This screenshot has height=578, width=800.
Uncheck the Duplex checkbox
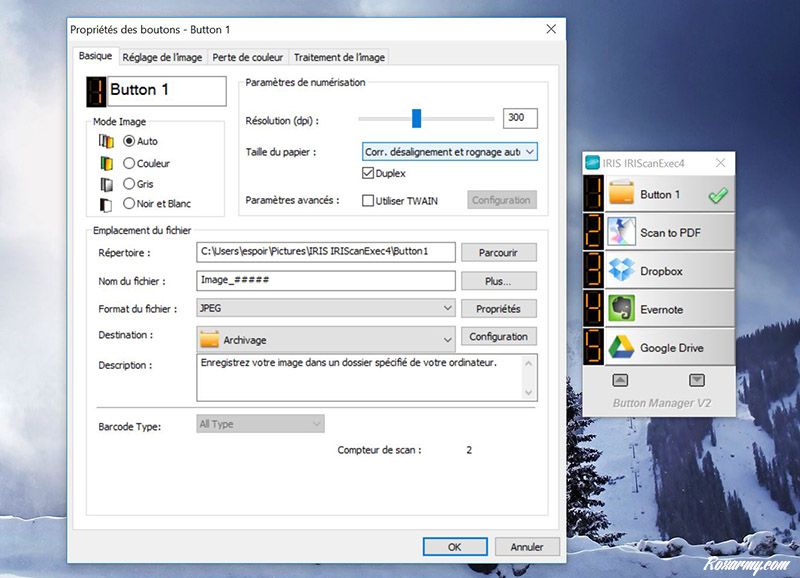[x=368, y=173]
